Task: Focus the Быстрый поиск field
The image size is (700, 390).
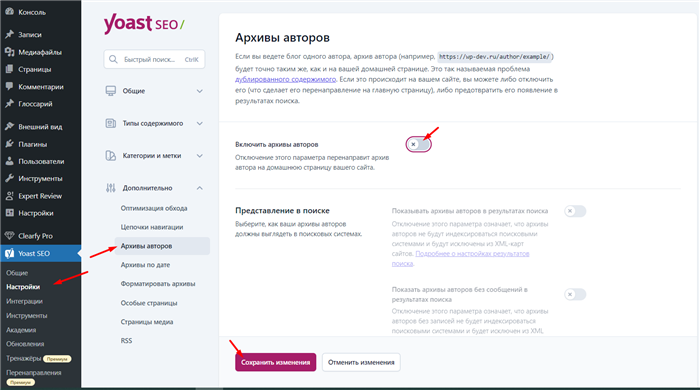Action: point(154,59)
